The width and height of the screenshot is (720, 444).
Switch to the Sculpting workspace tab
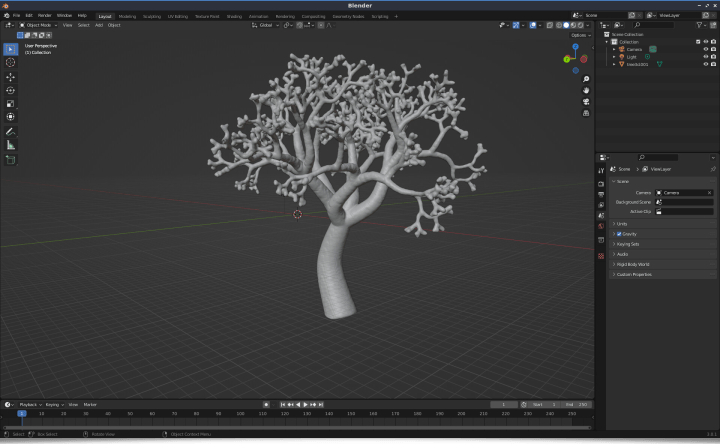point(152,17)
